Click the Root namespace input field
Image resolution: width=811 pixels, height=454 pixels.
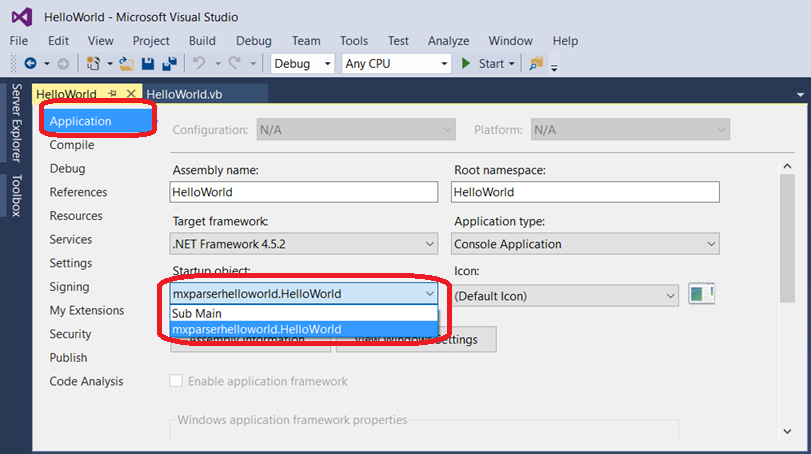(585, 192)
